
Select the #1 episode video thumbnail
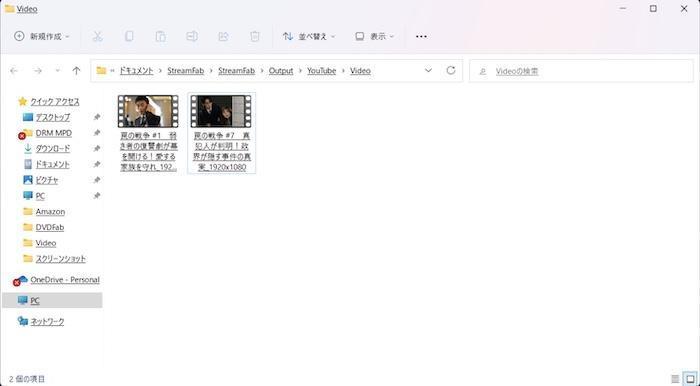coord(148,111)
